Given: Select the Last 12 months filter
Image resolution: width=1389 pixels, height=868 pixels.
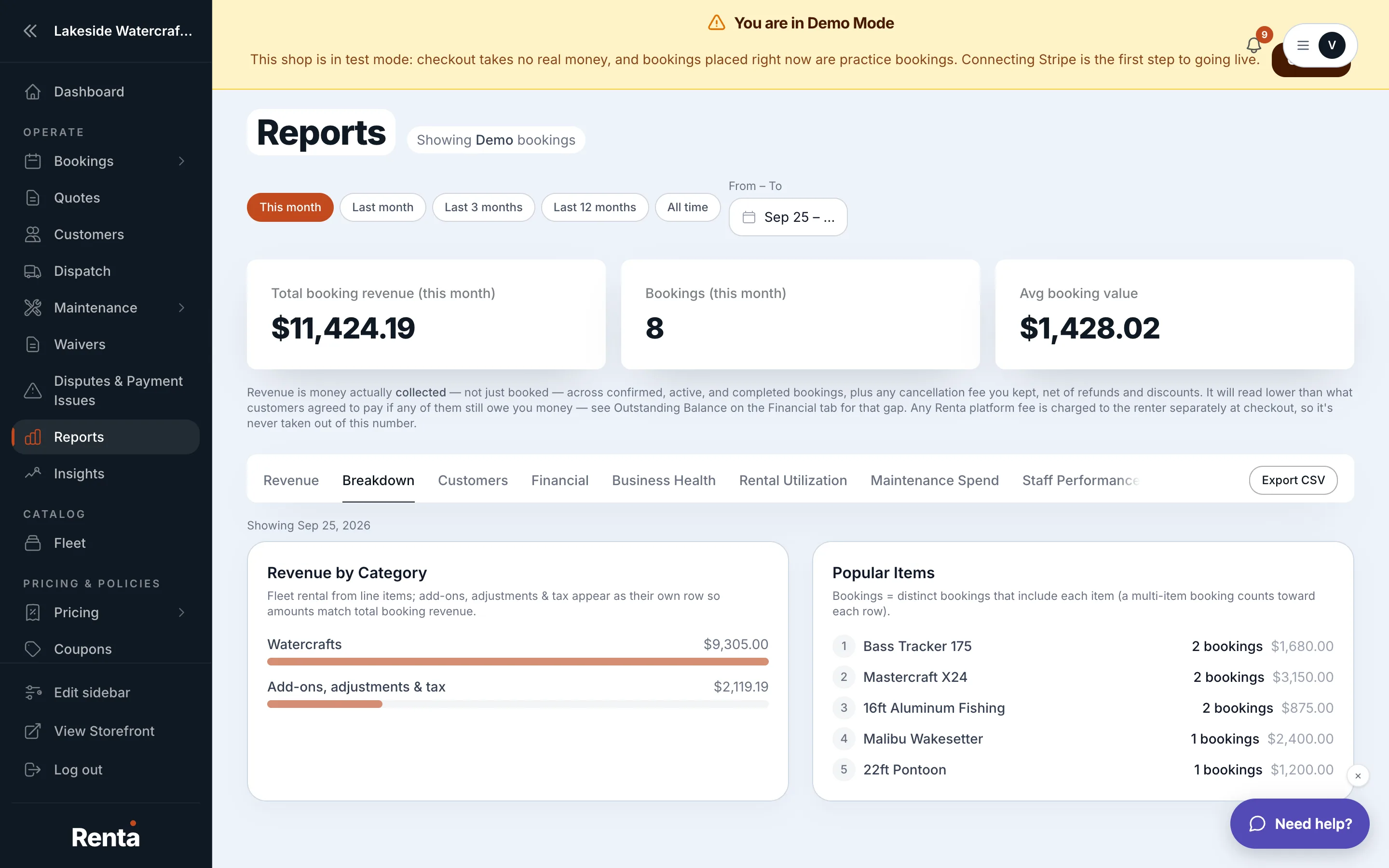Looking at the screenshot, I should tap(595, 207).
